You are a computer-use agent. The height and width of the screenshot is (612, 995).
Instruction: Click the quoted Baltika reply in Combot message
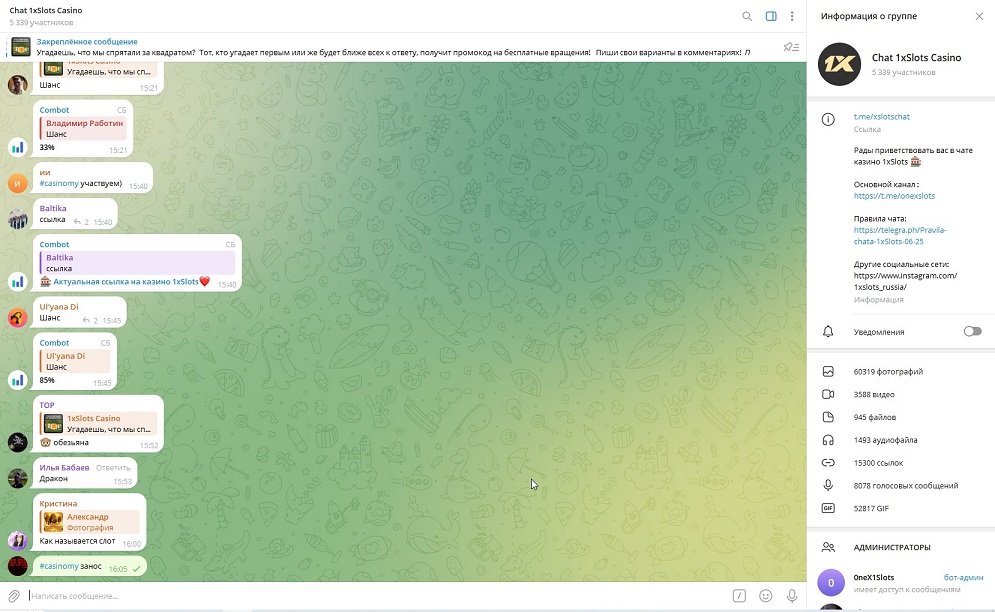[x=137, y=263]
